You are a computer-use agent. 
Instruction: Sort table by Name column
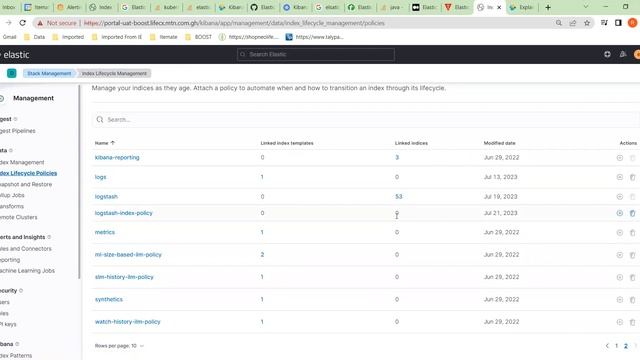[x=104, y=143]
